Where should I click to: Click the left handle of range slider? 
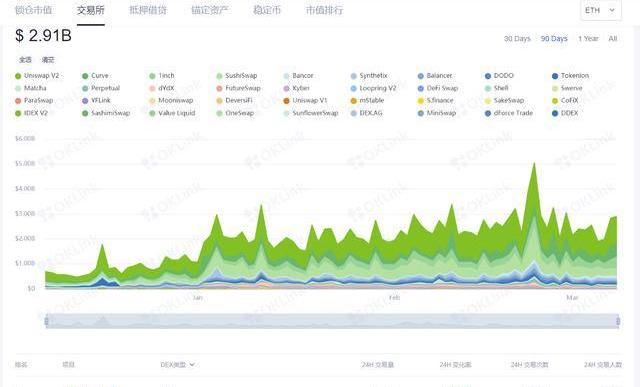47,321
